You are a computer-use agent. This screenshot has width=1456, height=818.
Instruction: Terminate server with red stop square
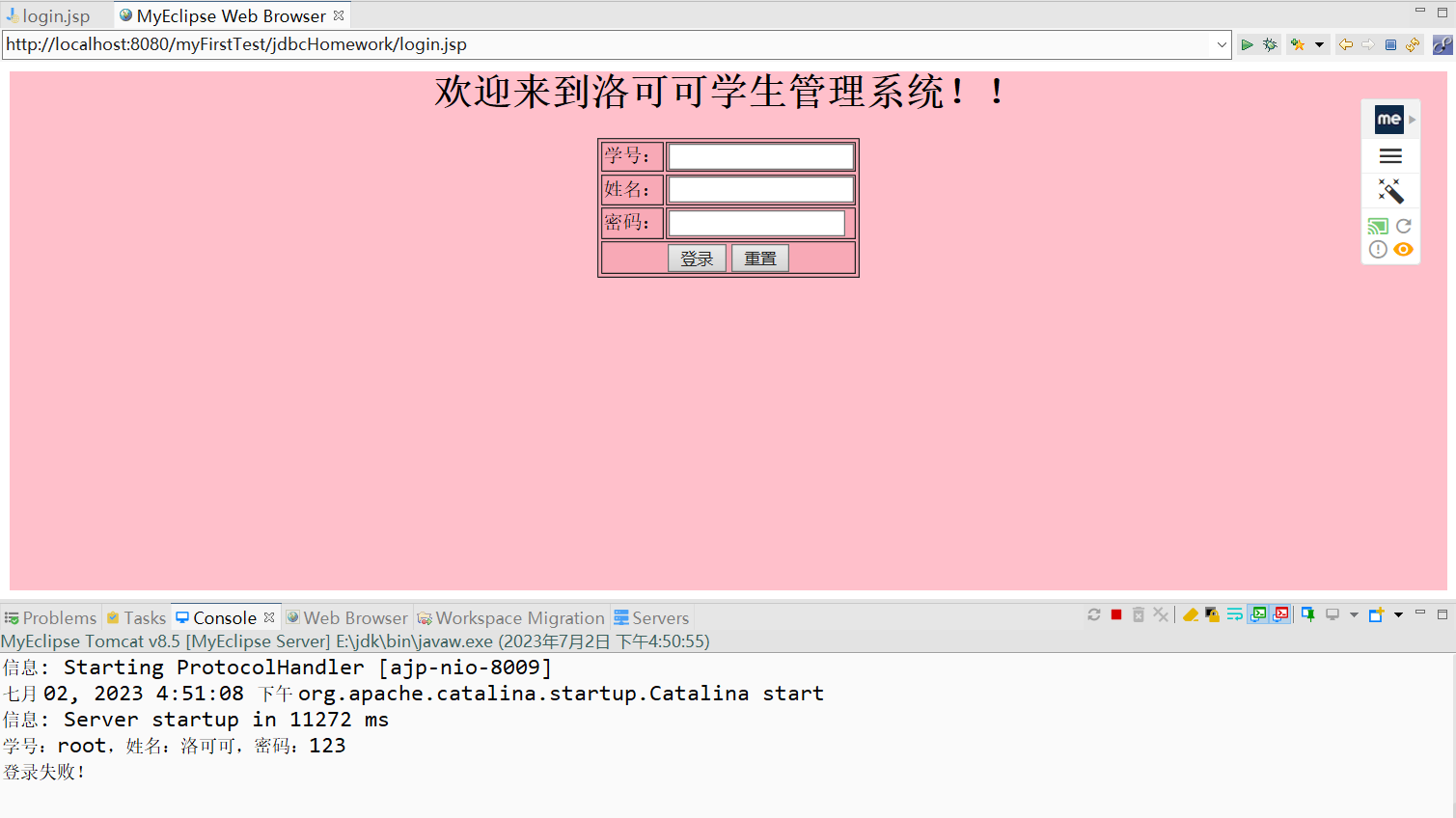(1116, 614)
